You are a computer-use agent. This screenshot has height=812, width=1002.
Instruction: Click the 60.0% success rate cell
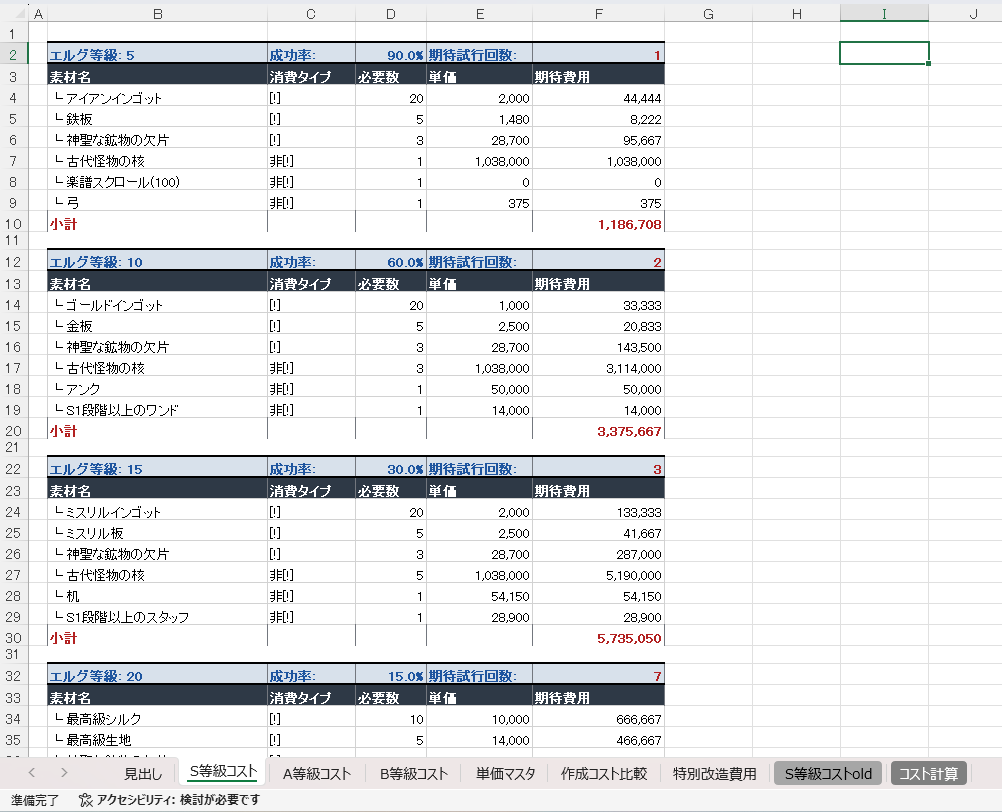click(x=390, y=262)
